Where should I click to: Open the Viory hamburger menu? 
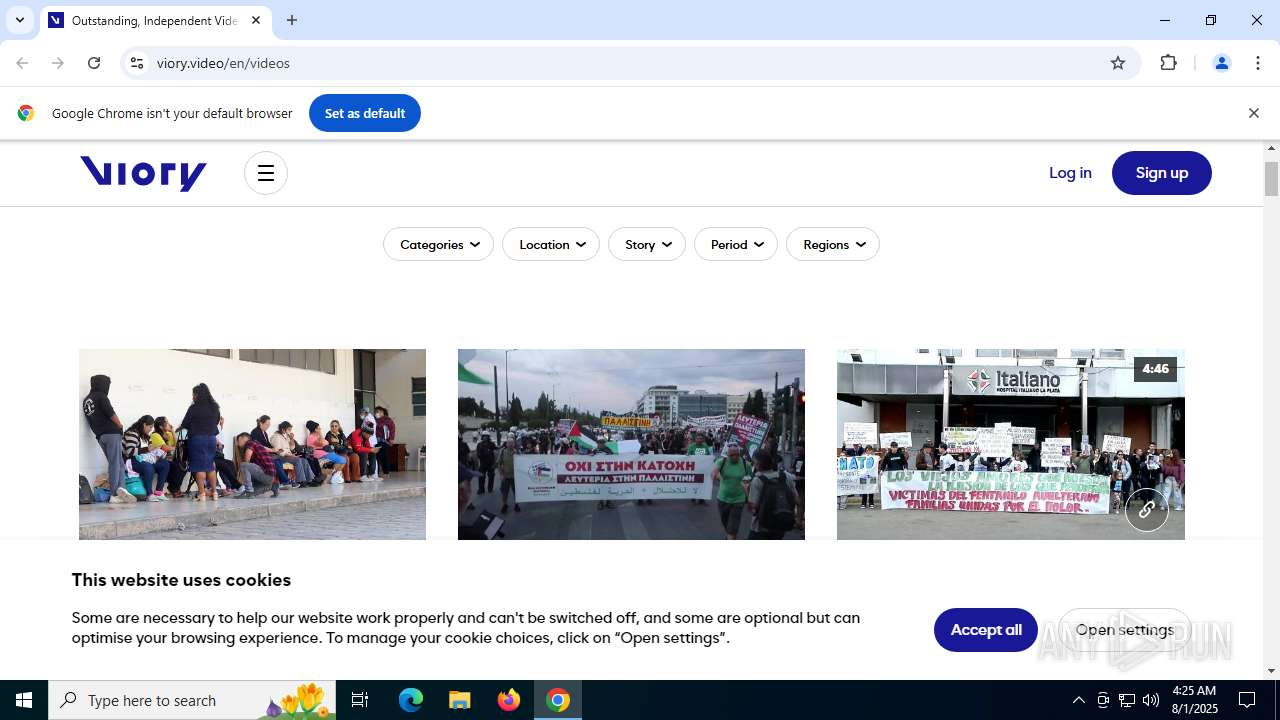pyautogui.click(x=266, y=173)
